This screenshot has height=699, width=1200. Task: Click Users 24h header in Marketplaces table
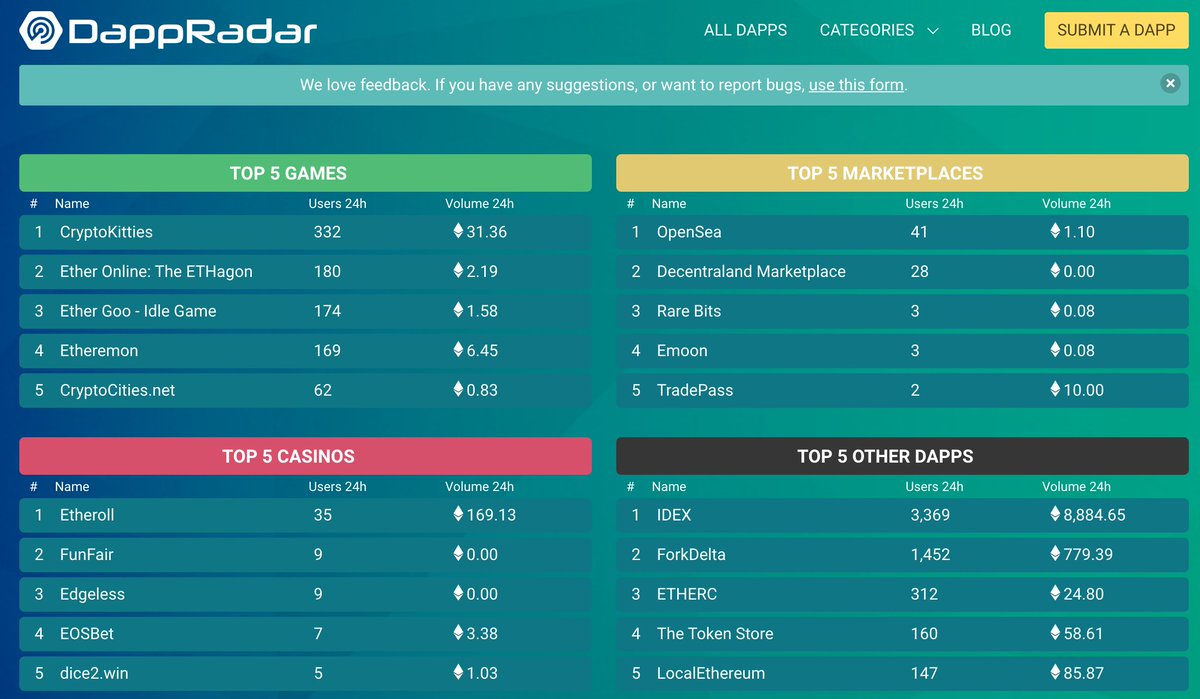[x=934, y=204]
